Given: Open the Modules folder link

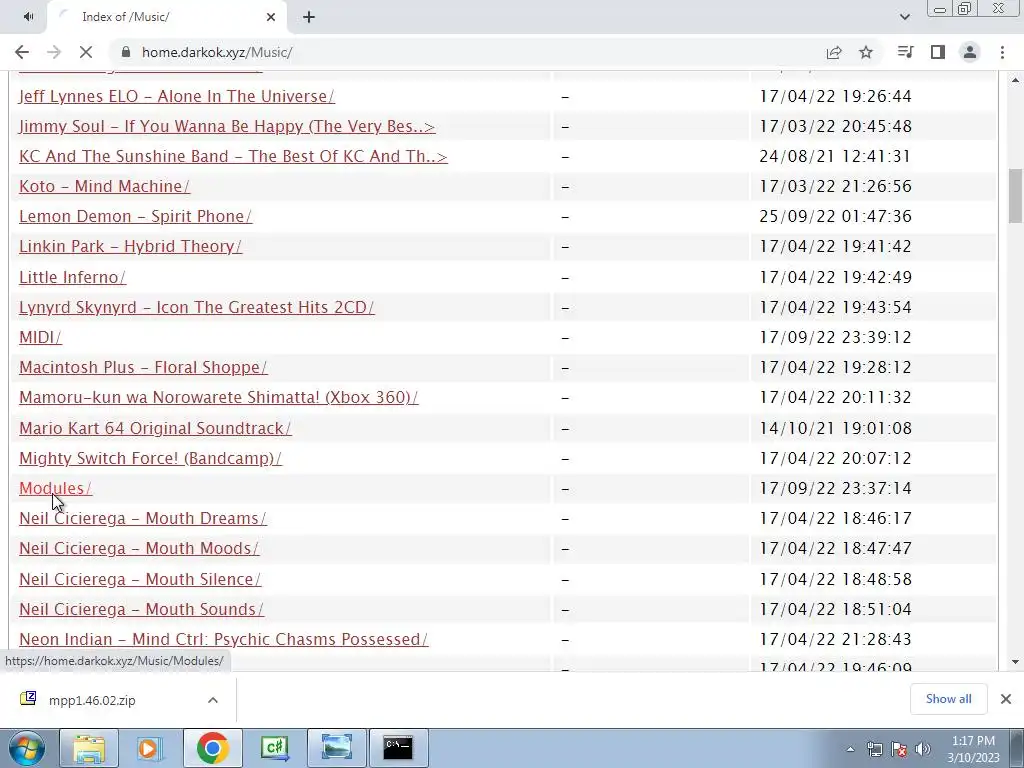Looking at the screenshot, I should (56, 488).
